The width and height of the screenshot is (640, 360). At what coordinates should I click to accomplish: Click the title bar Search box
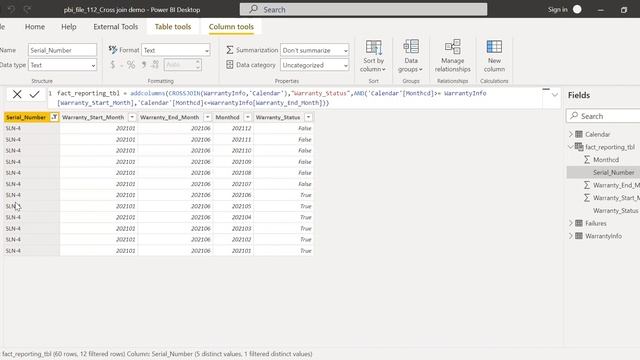[363, 9]
